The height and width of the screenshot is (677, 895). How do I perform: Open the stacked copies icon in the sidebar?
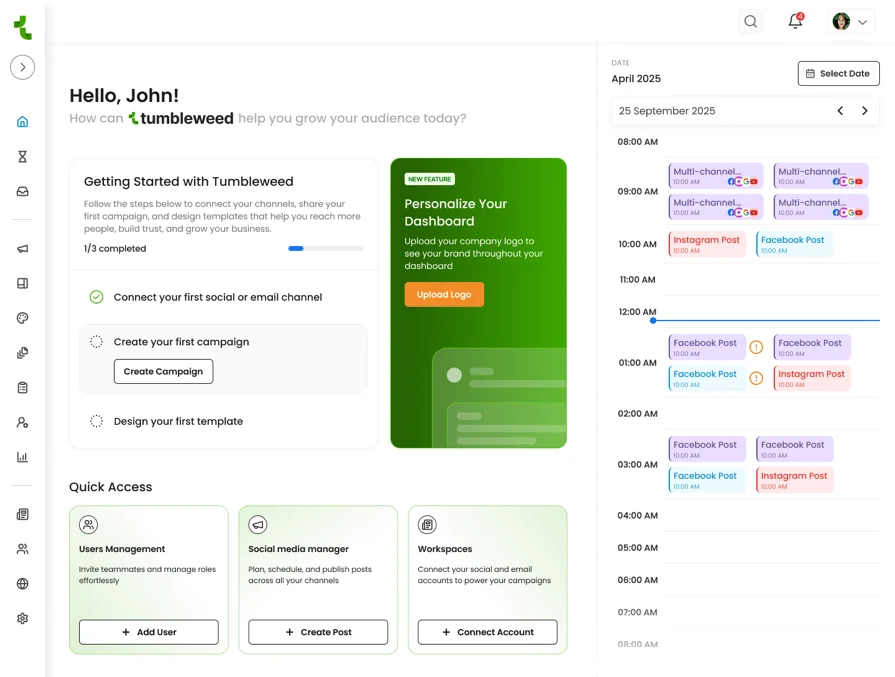(22, 353)
